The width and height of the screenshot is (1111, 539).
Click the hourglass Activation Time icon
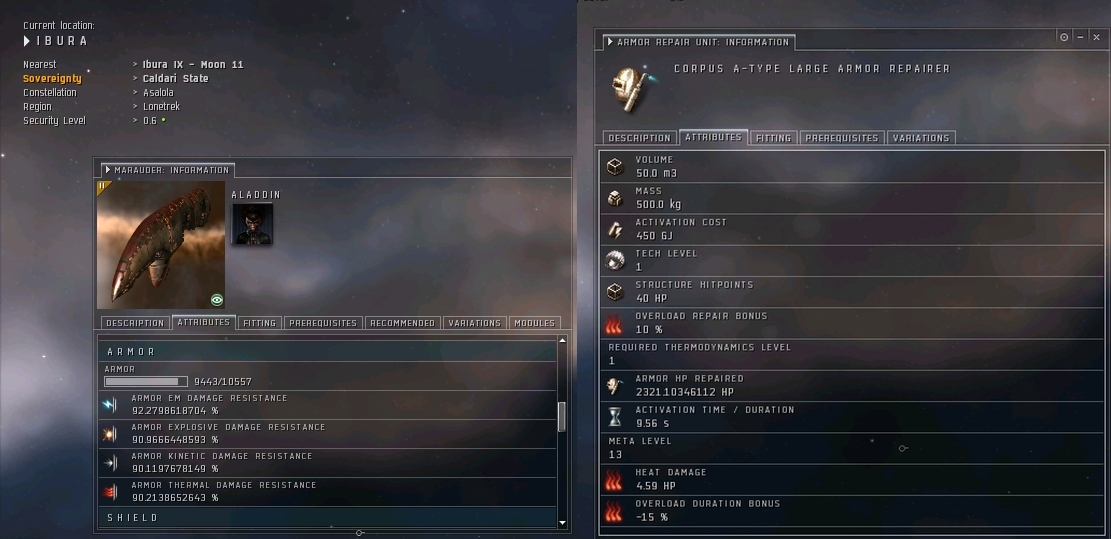pos(614,417)
